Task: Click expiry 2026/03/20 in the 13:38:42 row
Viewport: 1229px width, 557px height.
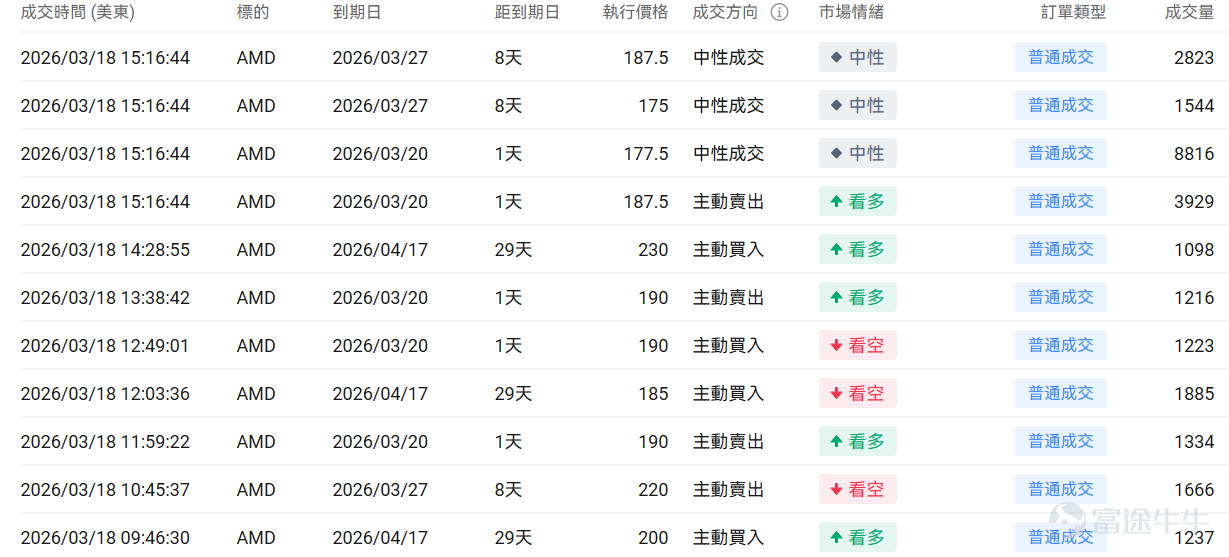Action: click(x=380, y=298)
